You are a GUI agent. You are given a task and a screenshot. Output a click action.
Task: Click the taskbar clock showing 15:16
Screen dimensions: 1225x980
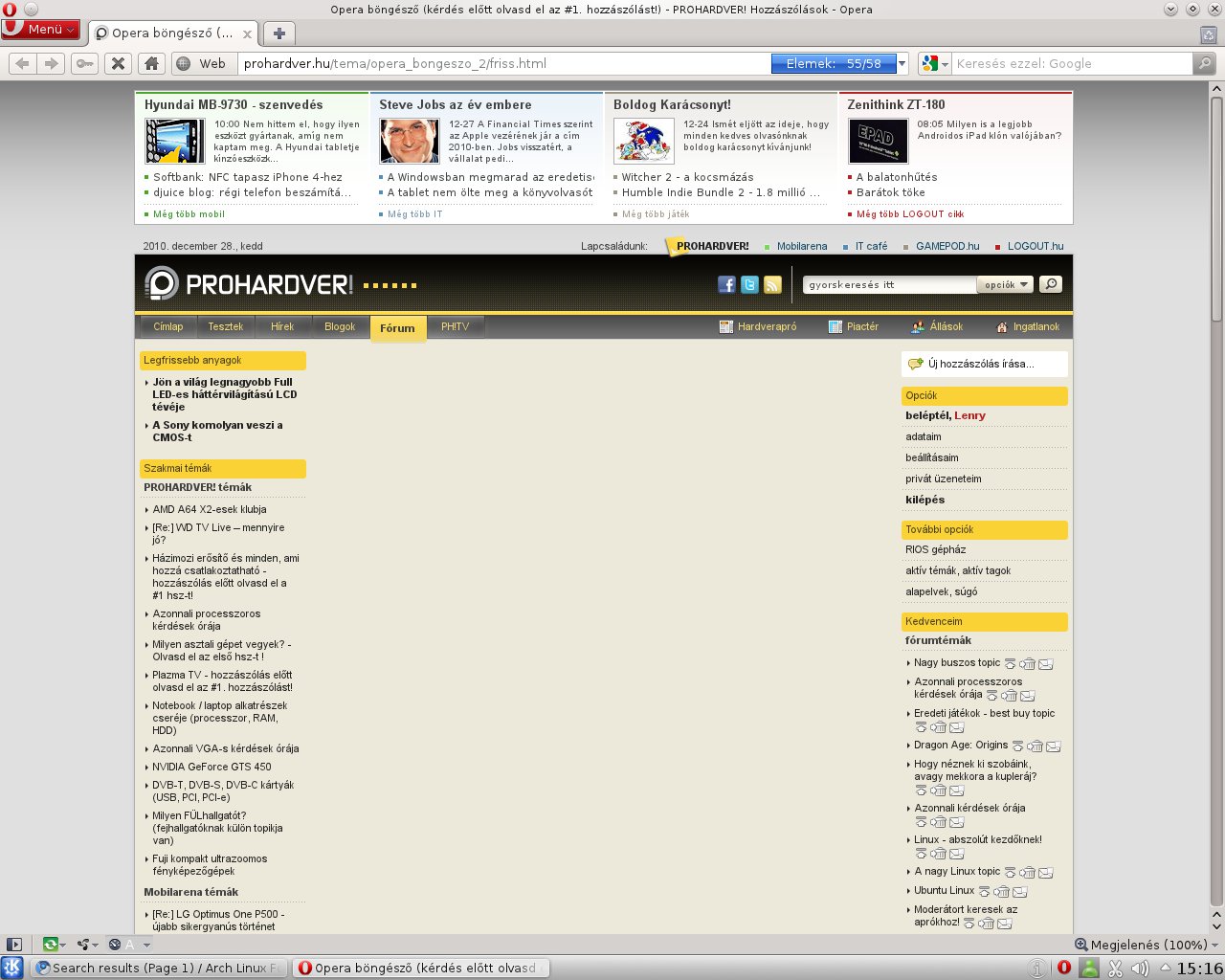click(1199, 969)
